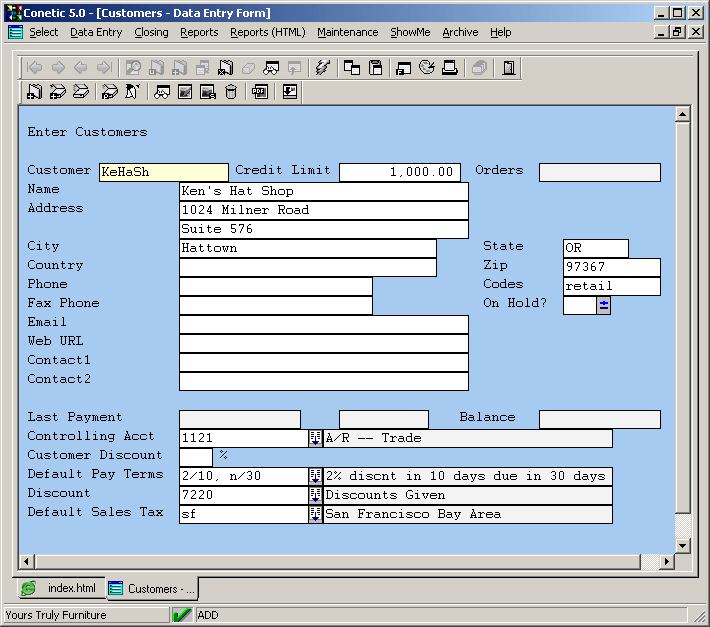This screenshot has height=627, width=710.
Task: Click the green checkmark in status bar
Action: [182, 615]
